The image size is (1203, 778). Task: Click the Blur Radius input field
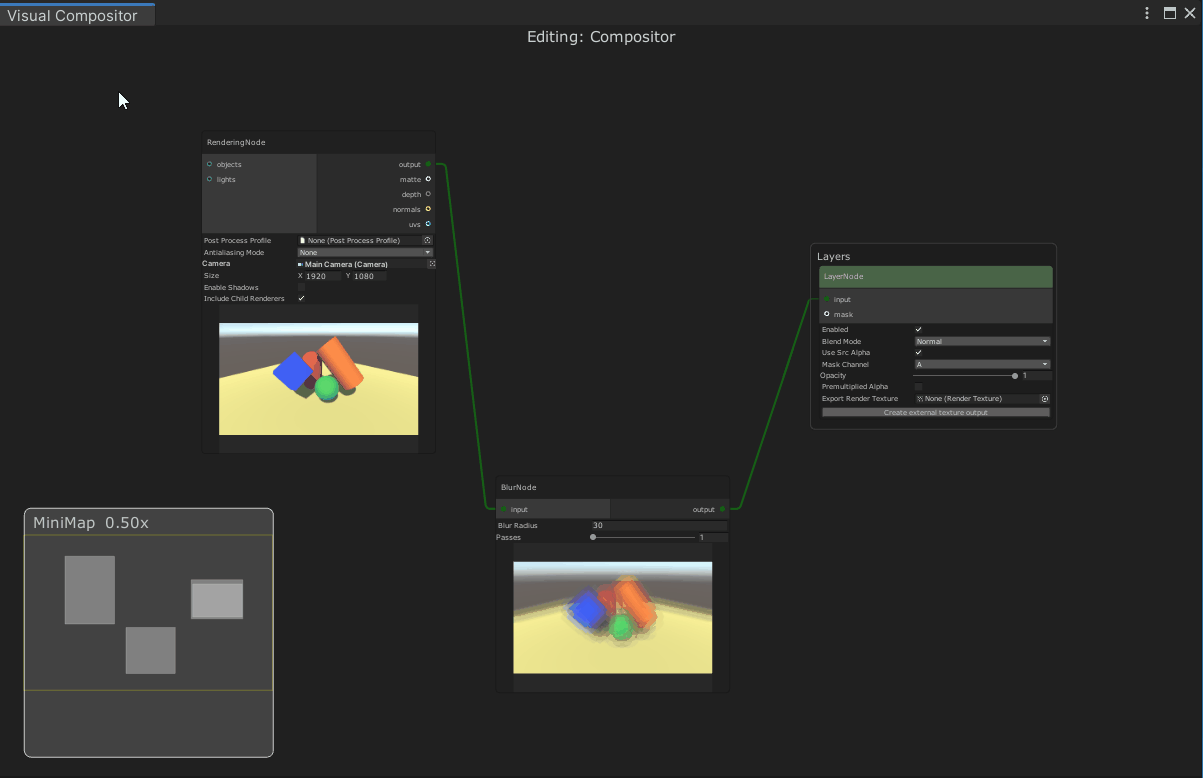click(658, 525)
